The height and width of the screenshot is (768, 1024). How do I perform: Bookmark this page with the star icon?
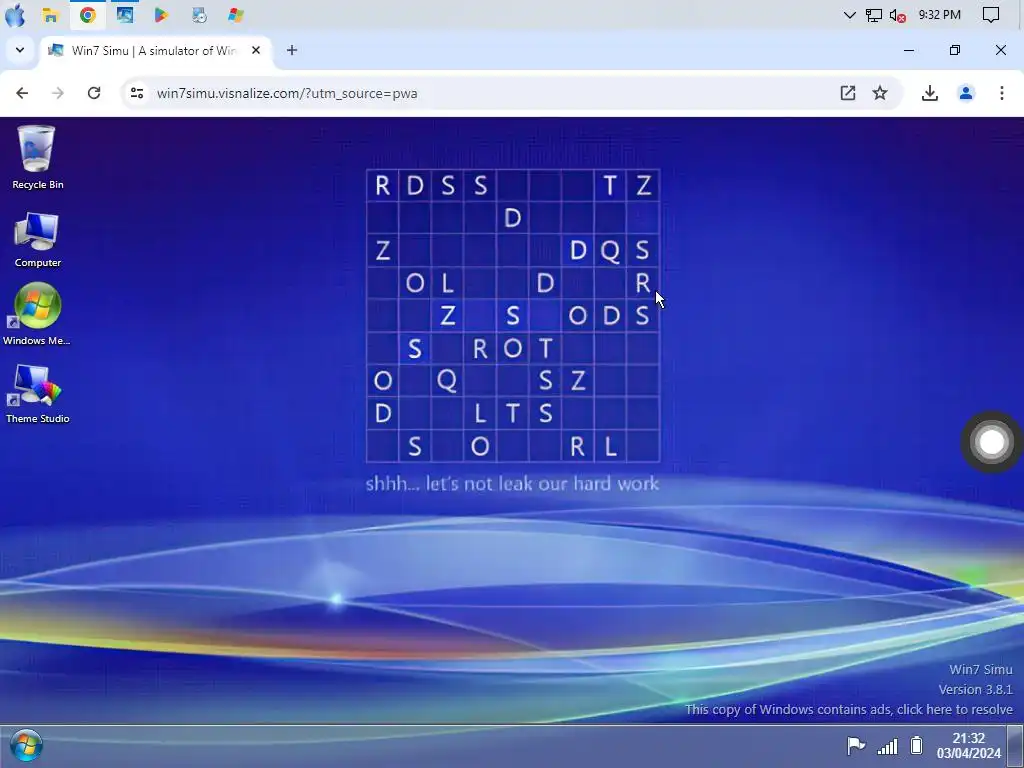click(880, 93)
